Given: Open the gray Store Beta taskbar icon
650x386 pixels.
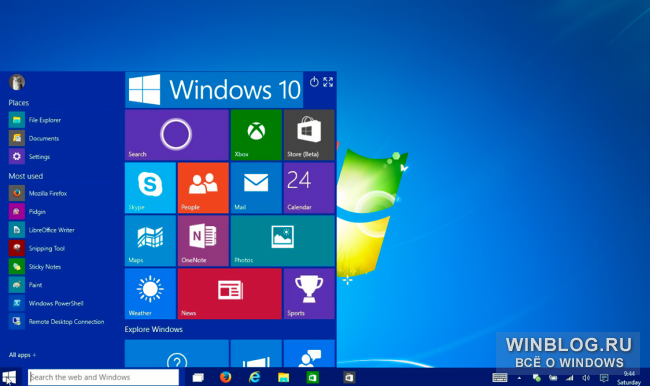Looking at the screenshot, I should tap(349, 377).
